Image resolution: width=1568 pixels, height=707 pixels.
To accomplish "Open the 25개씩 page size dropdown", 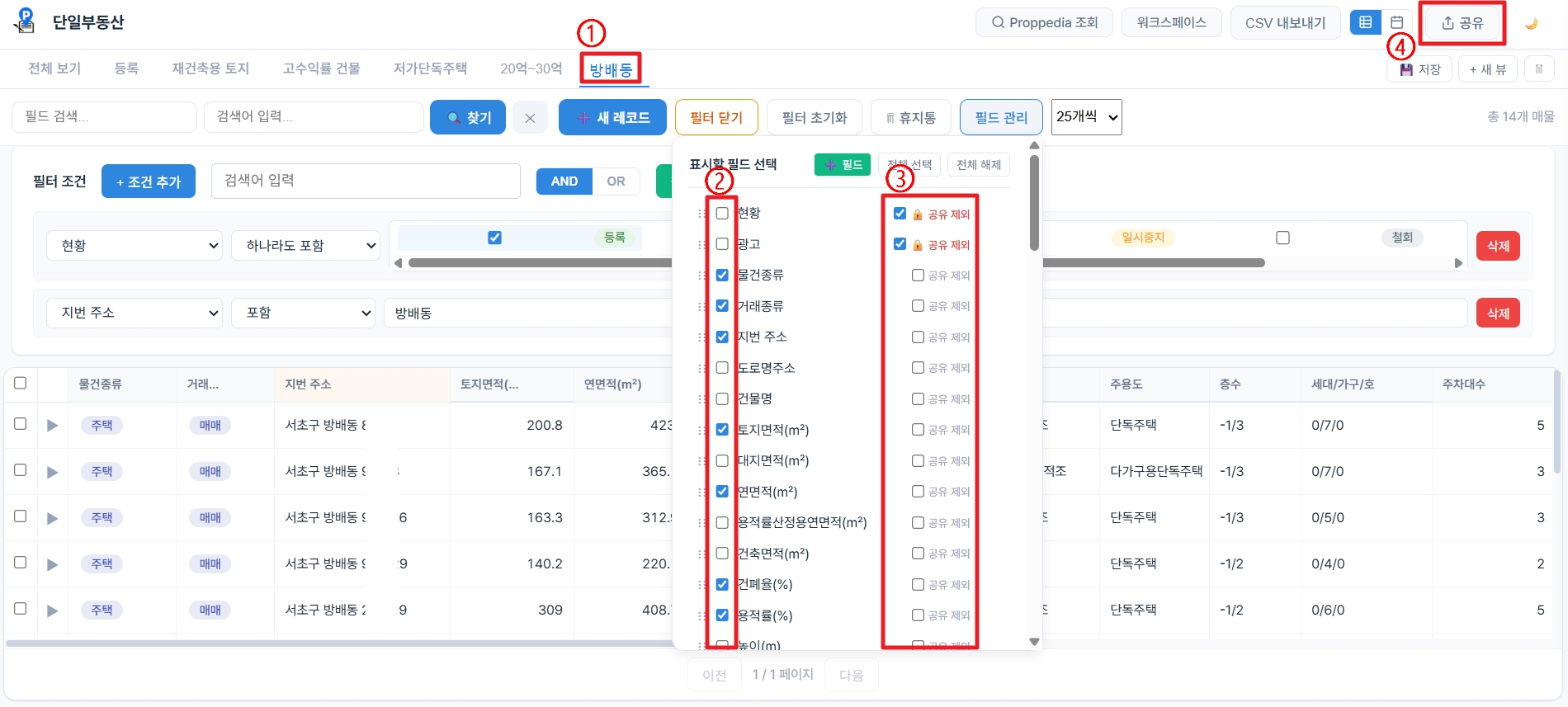I will (x=1087, y=117).
